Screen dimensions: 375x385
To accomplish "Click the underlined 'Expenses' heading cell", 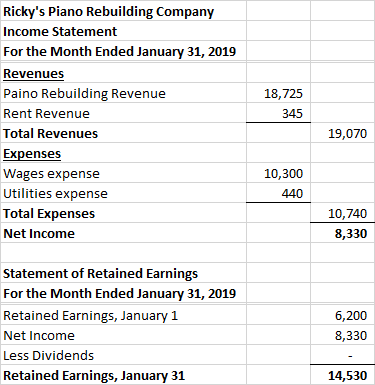I will pyautogui.click(x=123, y=153).
